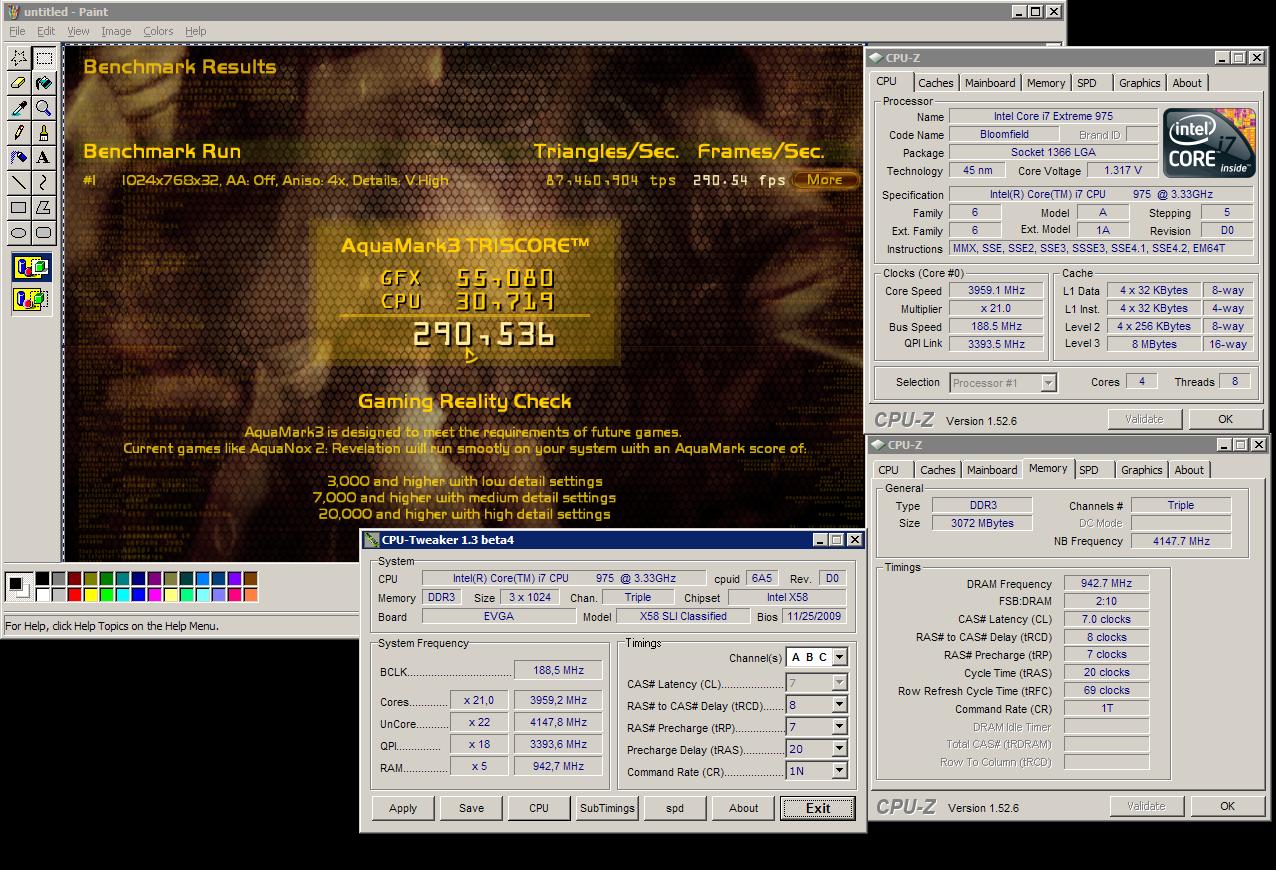1276x870 pixels.
Task: Pick the Eraser tool in Paint's toolbox
Action: [19, 83]
